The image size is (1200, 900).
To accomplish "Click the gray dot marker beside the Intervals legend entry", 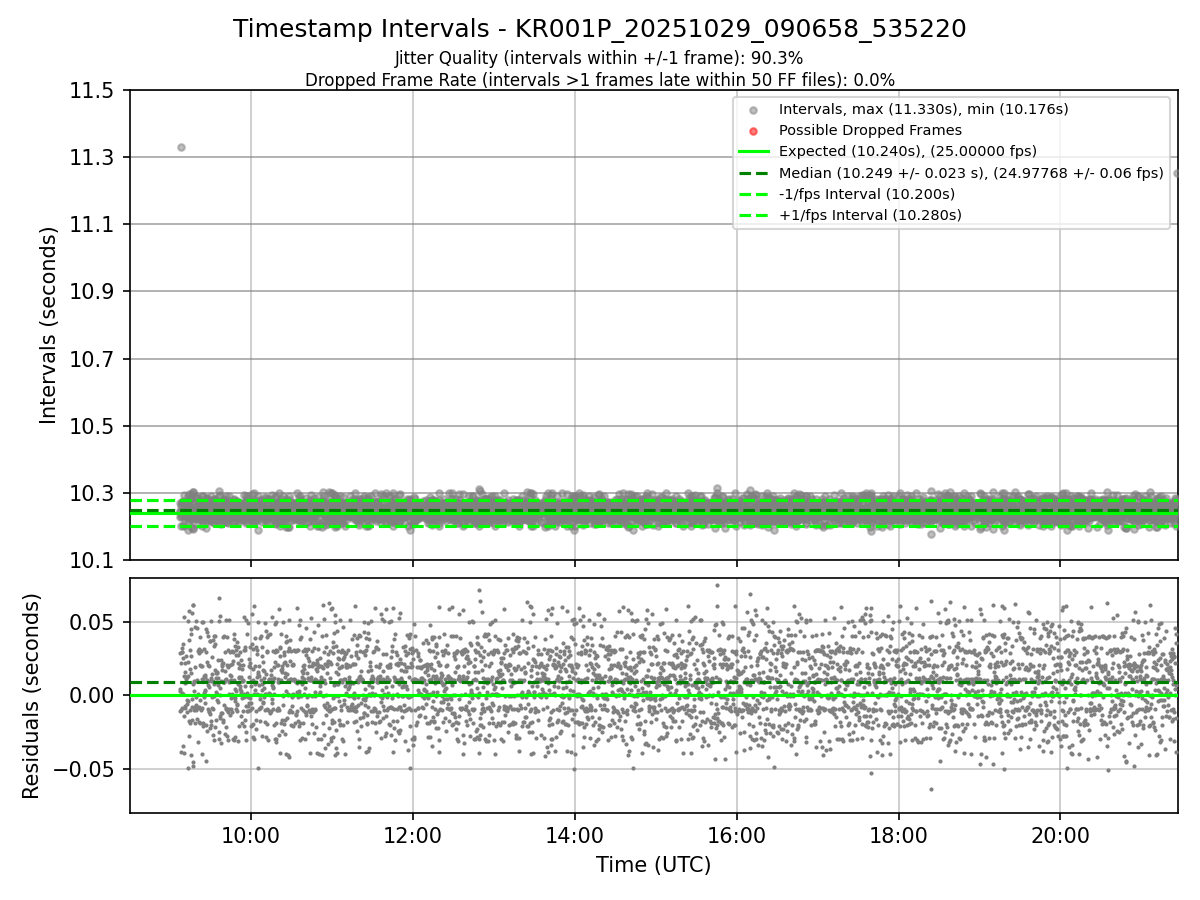I will (x=754, y=110).
